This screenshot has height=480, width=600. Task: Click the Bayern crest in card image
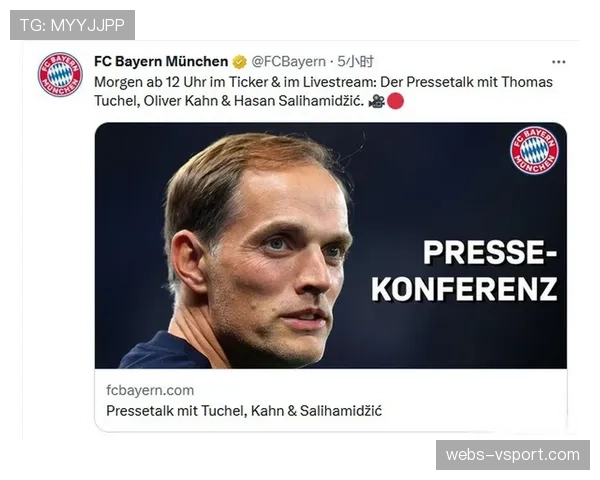pos(534,150)
